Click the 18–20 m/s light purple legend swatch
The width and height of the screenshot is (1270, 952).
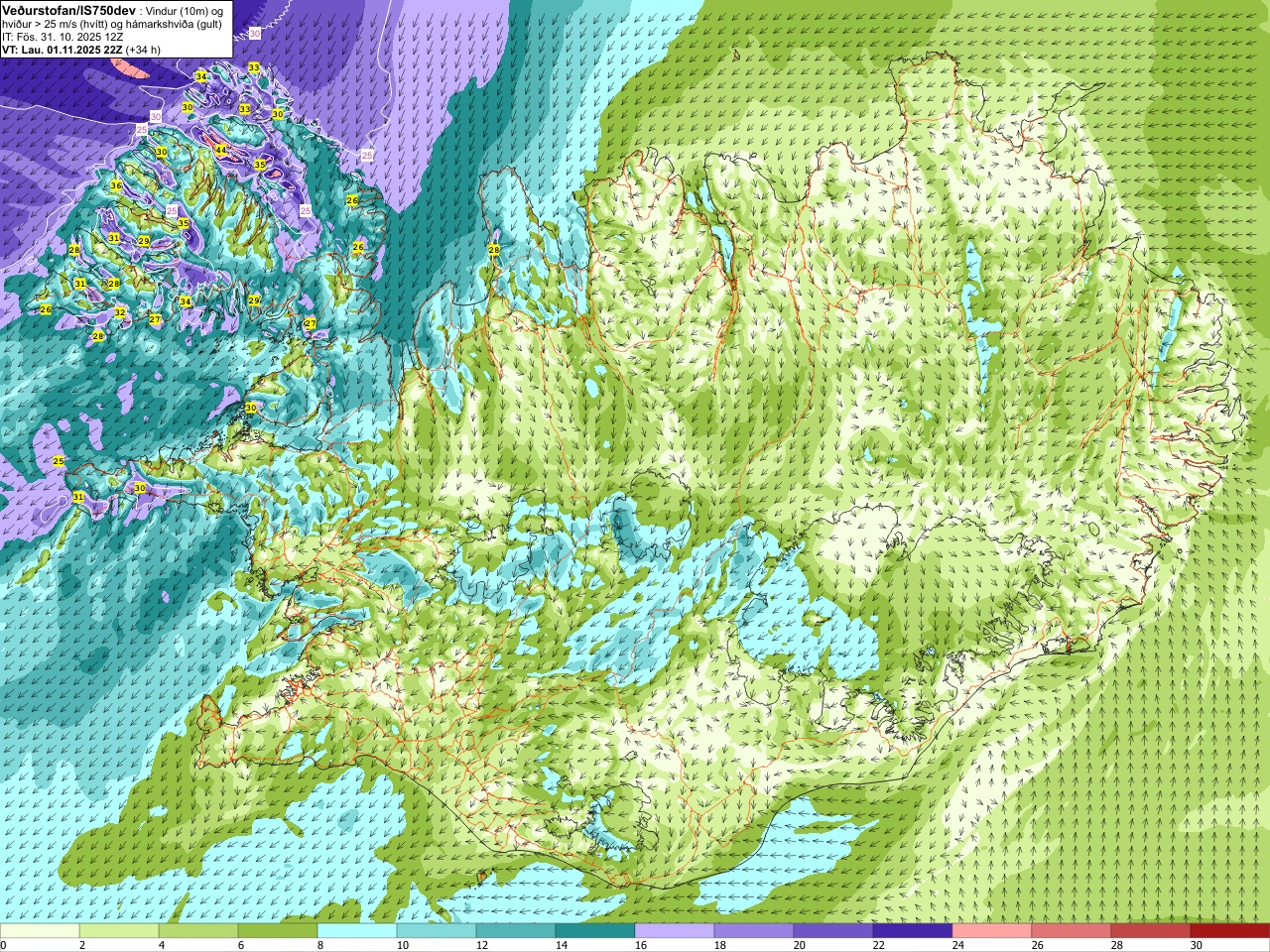tap(754, 931)
